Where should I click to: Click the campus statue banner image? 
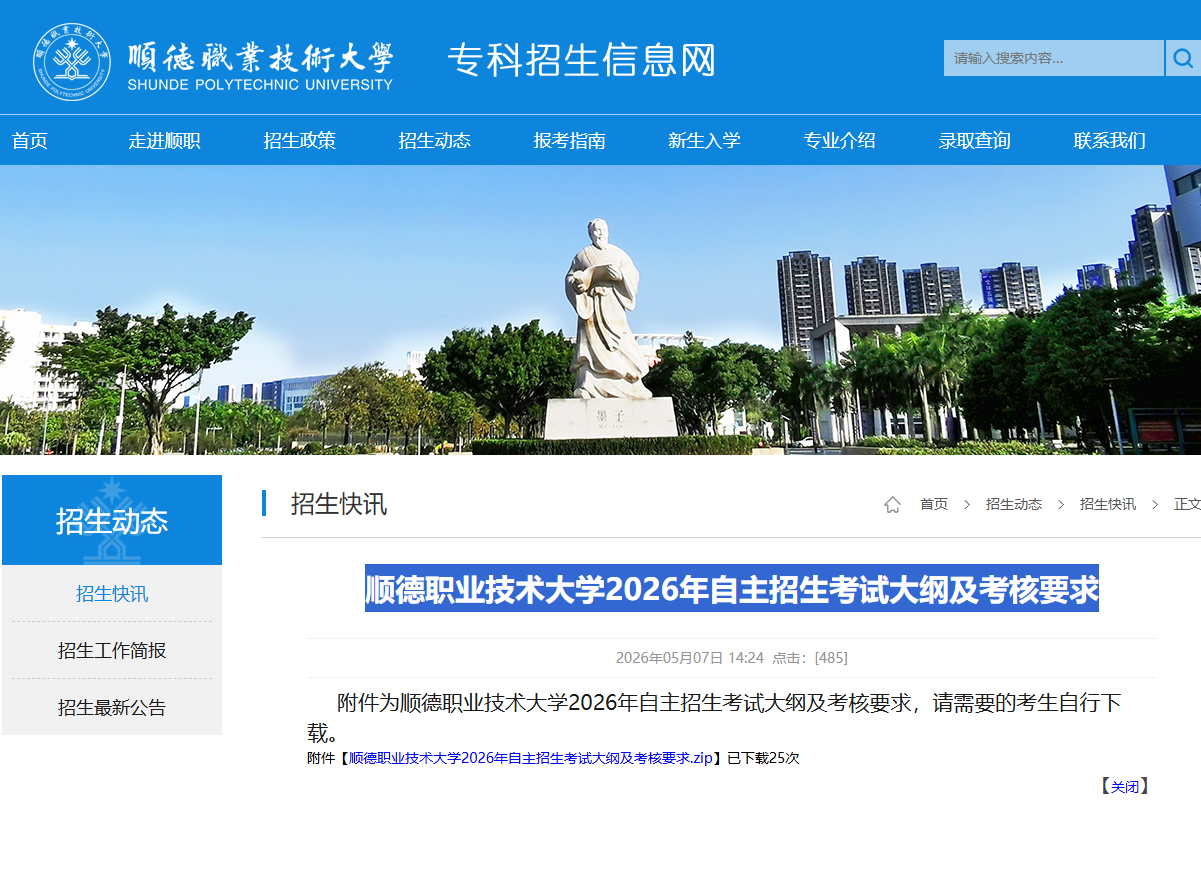point(600,310)
